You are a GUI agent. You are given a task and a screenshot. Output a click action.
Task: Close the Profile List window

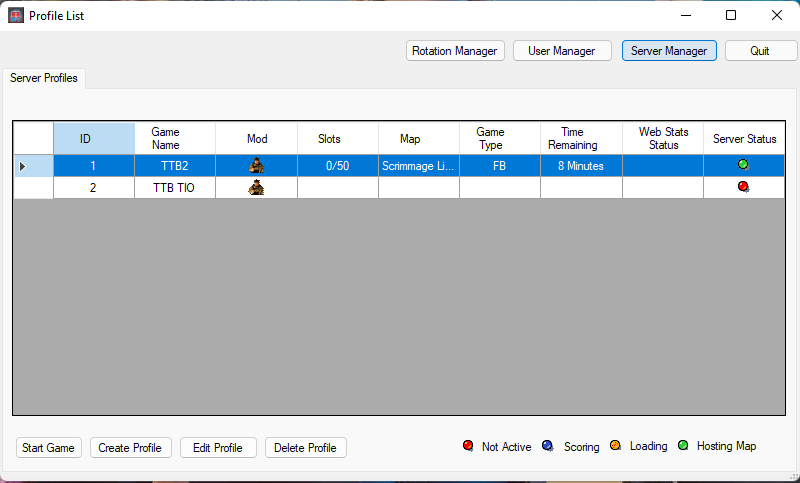click(777, 15)
